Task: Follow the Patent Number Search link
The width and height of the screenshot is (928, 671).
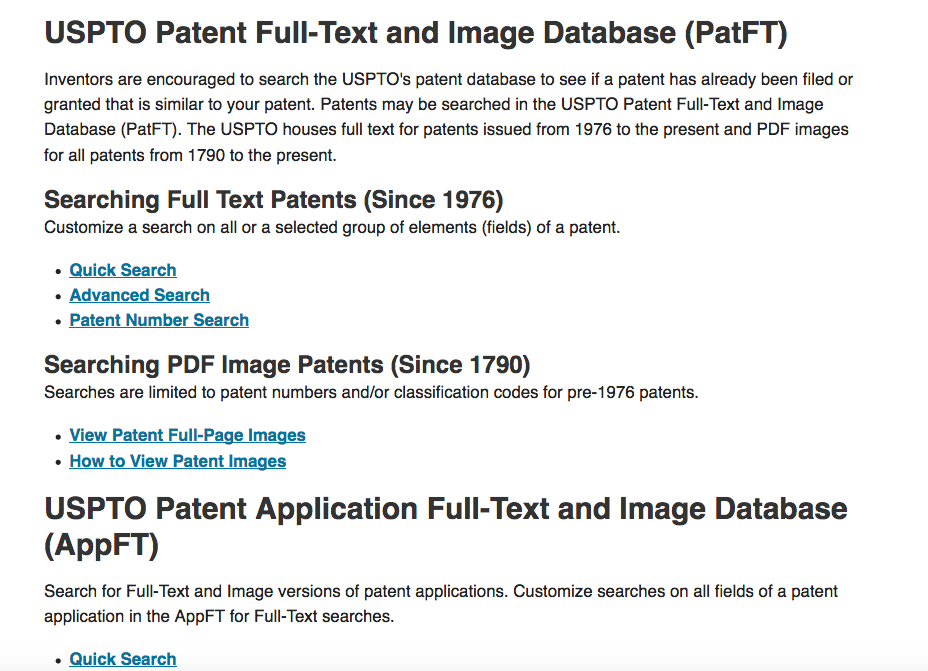Action: click(159, 320)
